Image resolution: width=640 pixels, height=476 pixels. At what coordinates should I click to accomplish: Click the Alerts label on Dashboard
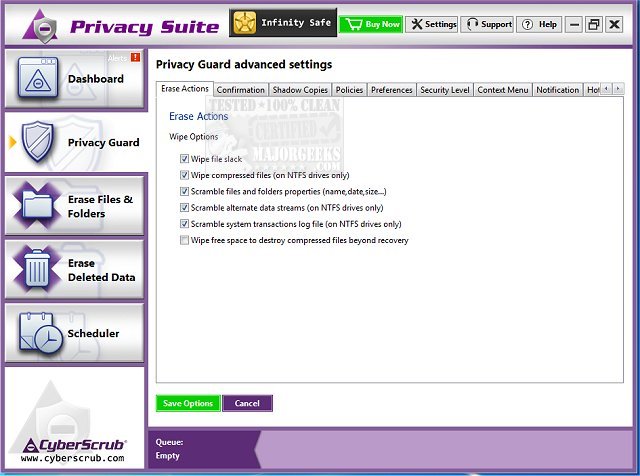click(x=118, y=58)
